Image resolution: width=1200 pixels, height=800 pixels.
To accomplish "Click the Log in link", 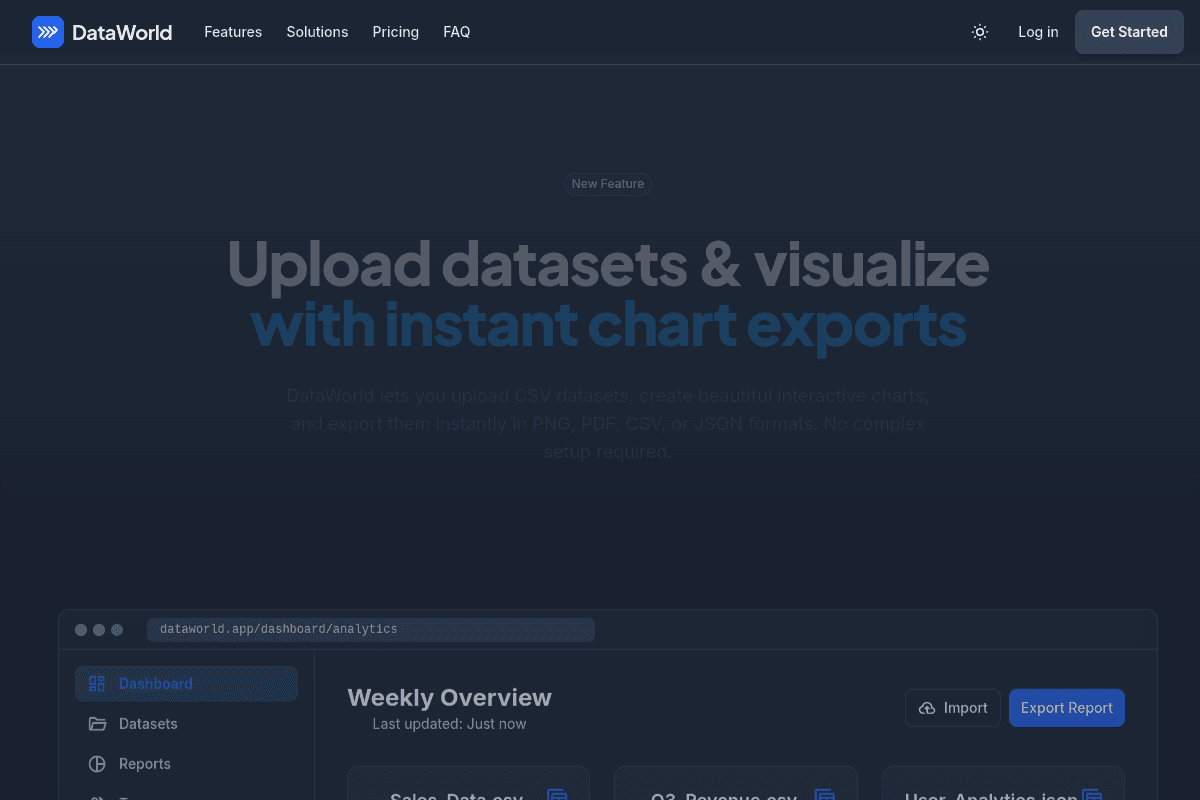I will pos(1038,32).
